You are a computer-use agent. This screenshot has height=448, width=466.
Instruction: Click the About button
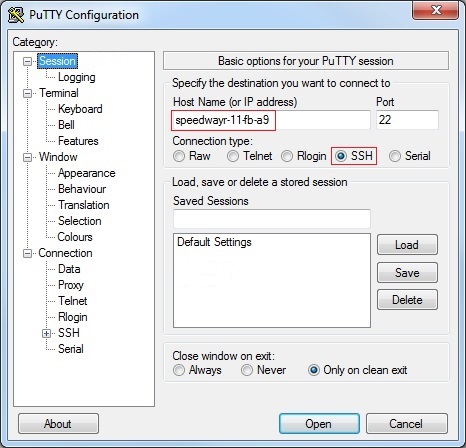pos(58,424)
